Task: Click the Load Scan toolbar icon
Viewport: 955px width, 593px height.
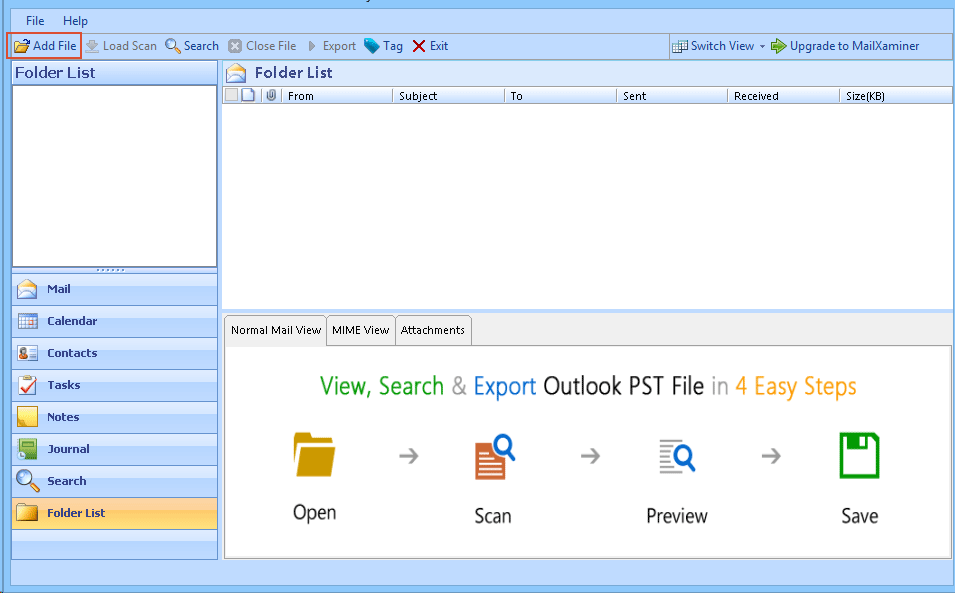Action: coord(92,46)
